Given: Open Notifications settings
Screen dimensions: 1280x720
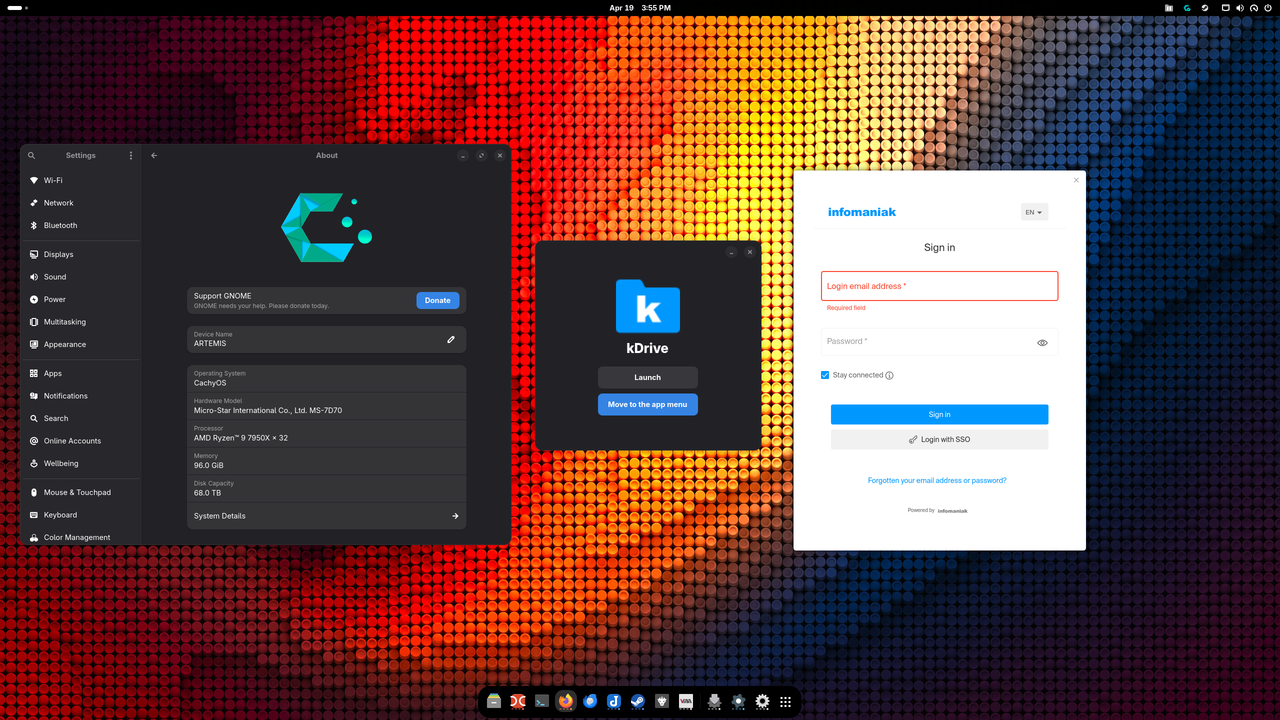Looking at the screenshot, I should pos(80,396).
